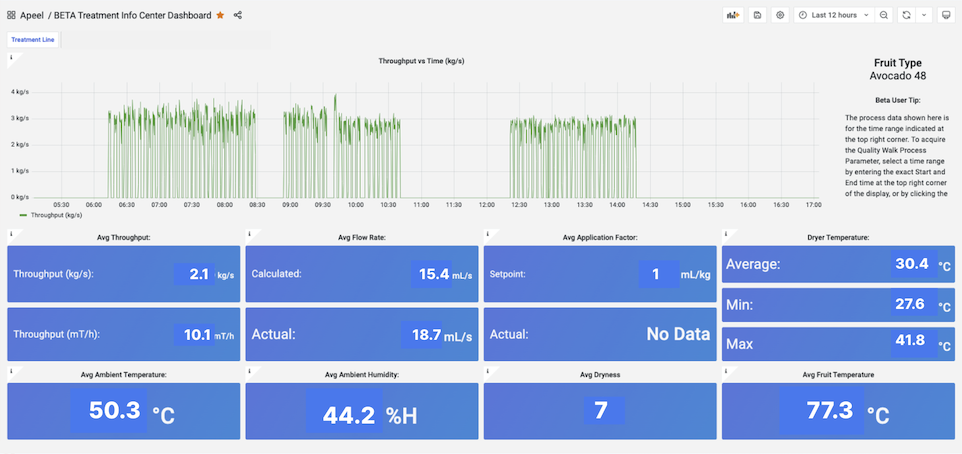Click the add panel icon
962x454 pixels.
(x=733, y=15)
